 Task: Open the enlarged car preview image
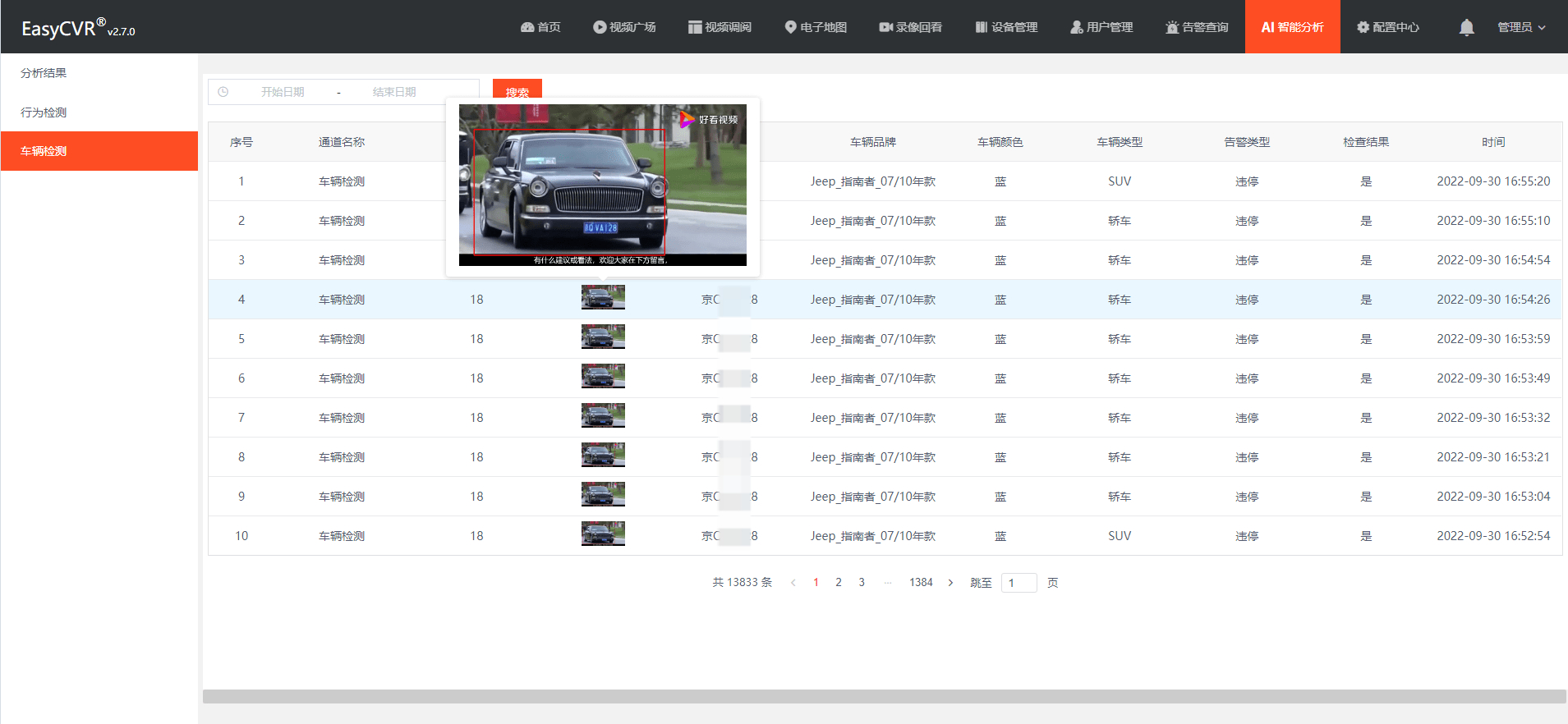point(603,185)
